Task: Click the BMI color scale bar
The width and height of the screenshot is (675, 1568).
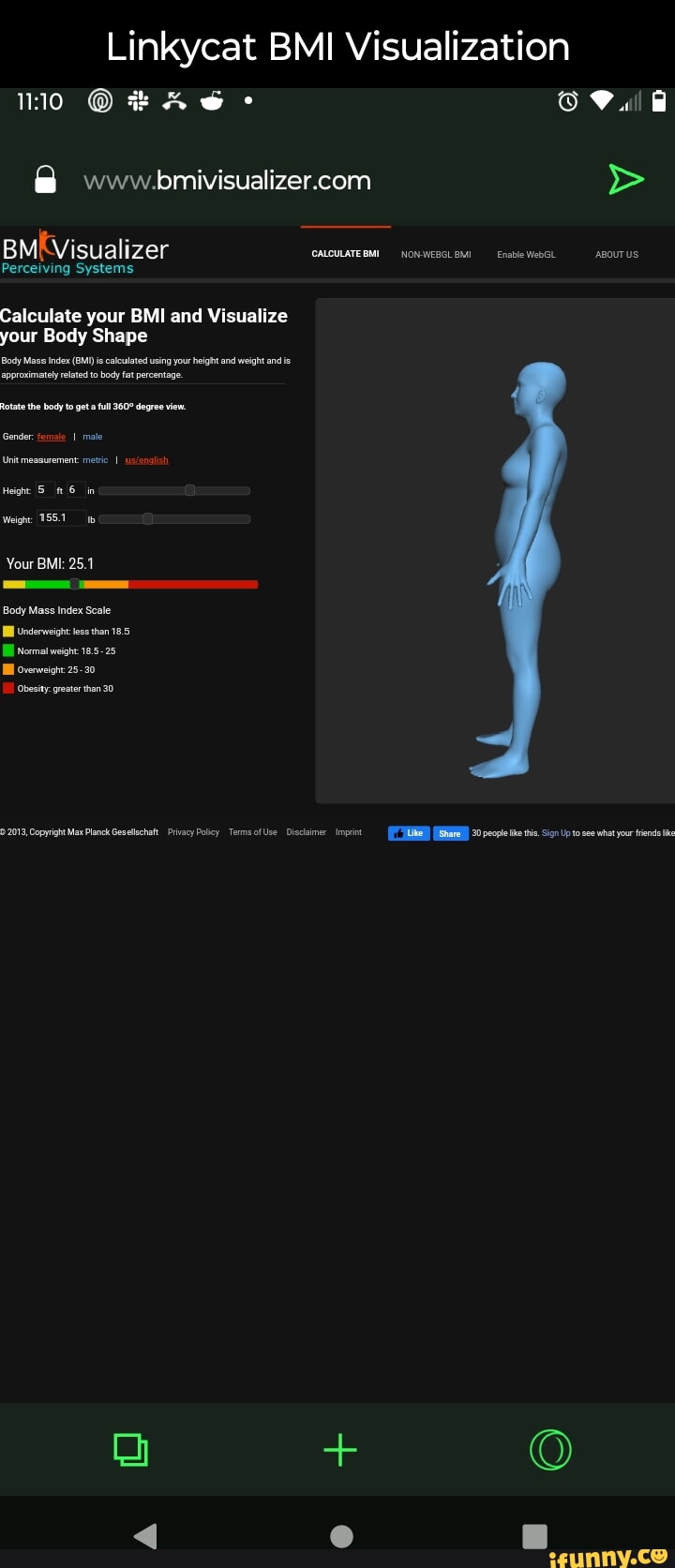Action: click(130, 584)
